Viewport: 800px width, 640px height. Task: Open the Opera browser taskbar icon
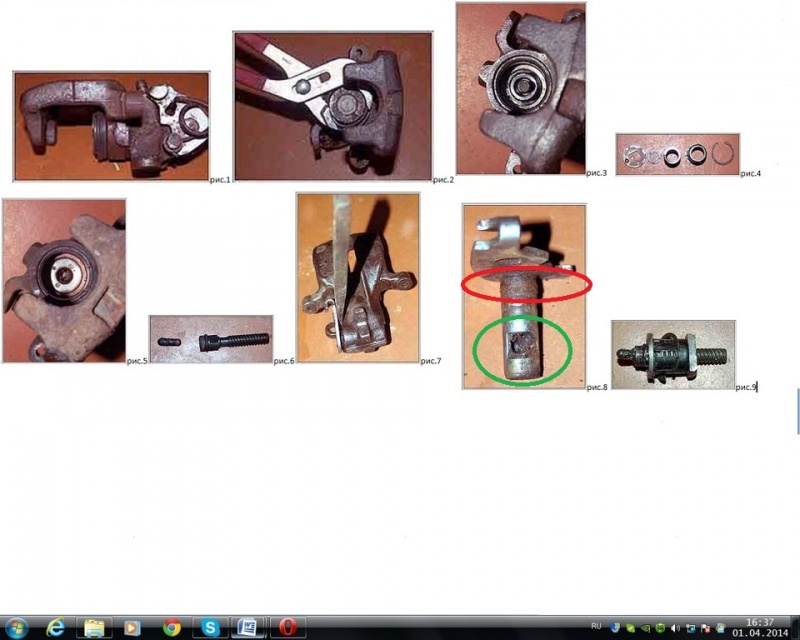287,627
